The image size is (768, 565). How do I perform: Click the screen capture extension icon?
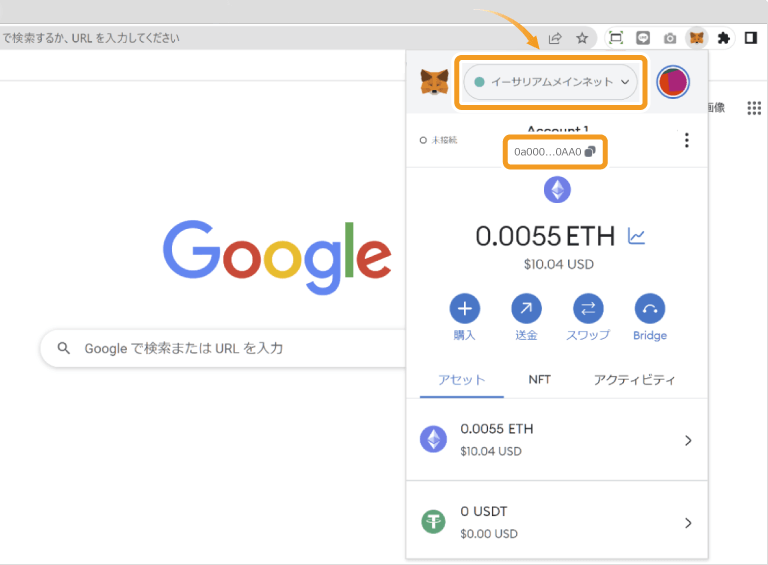click(x=616, y=38)
